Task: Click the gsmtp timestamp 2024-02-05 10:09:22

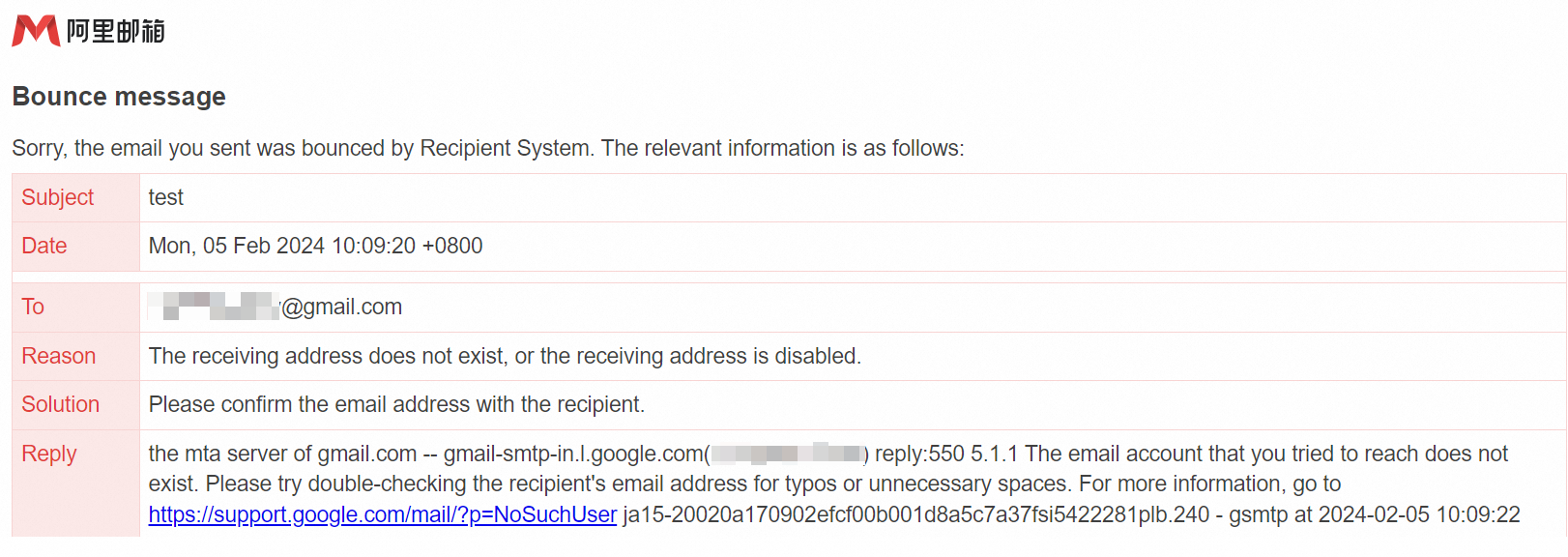Action: 1419,514
